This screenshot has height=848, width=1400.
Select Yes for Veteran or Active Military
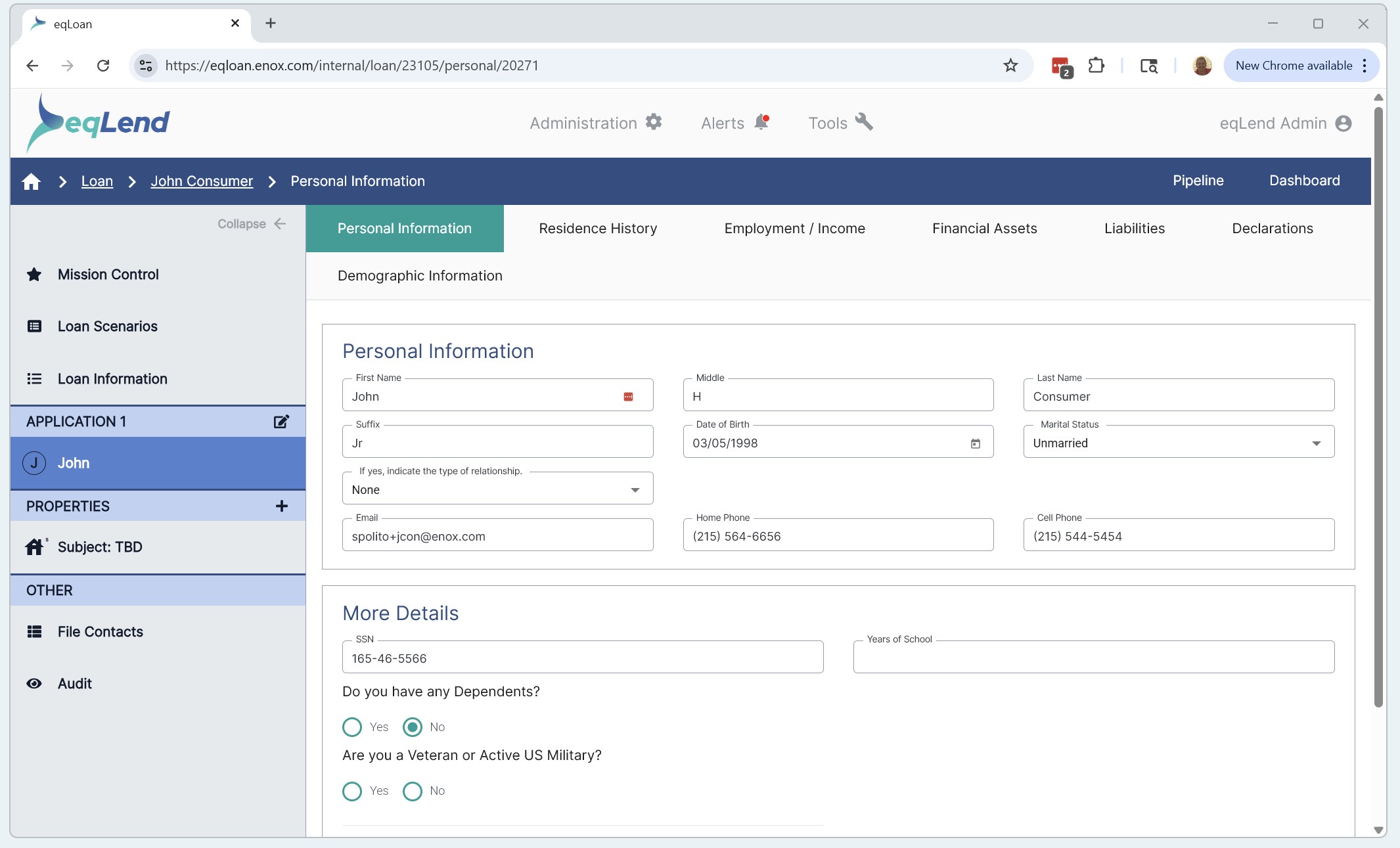click(352, 791)
